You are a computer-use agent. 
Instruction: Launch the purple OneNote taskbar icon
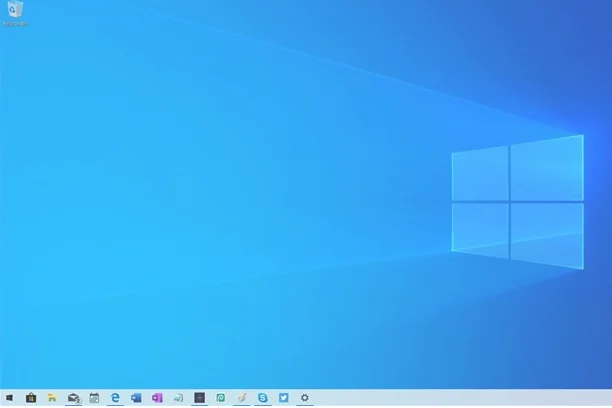(157, 397)
